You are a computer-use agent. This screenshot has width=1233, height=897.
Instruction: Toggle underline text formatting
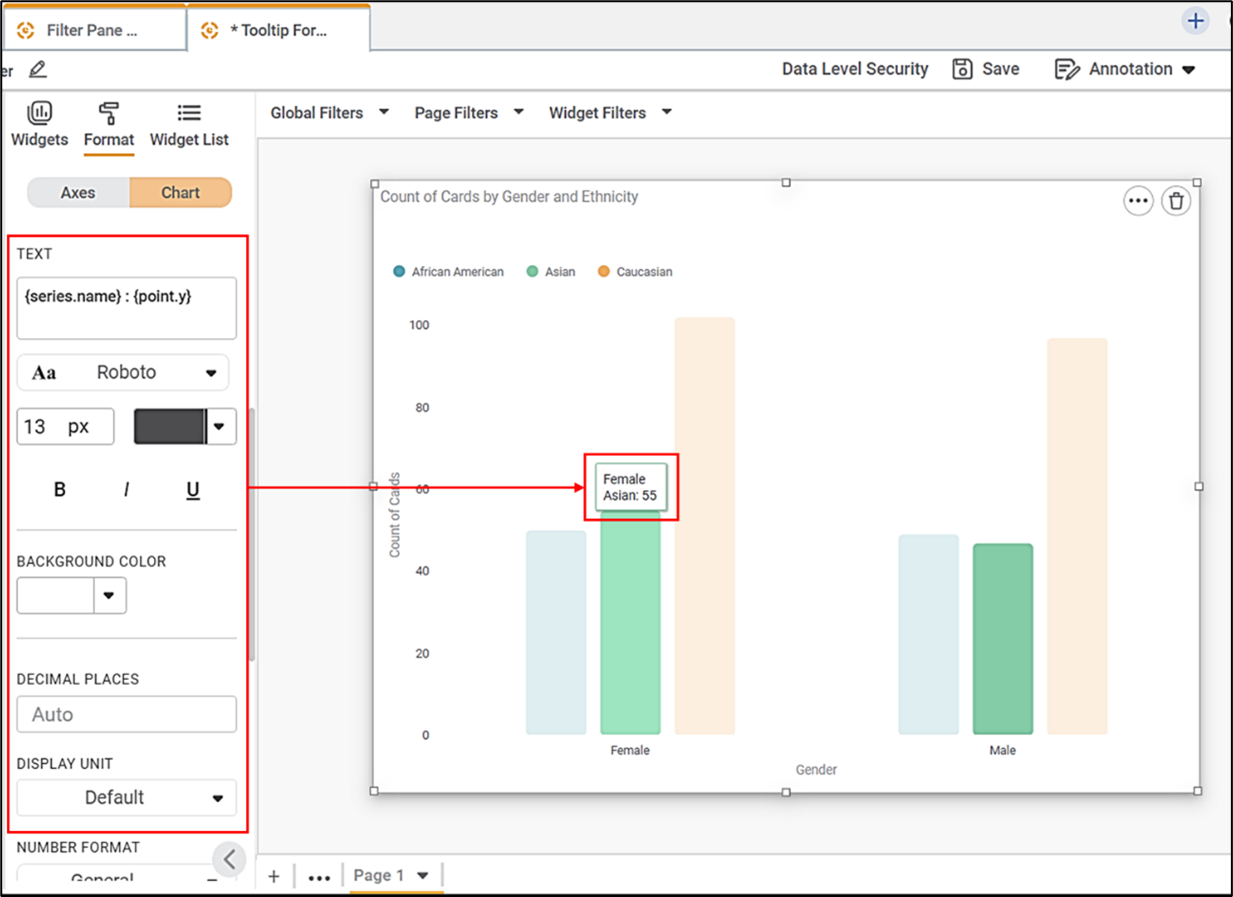[x=193, y=490]
